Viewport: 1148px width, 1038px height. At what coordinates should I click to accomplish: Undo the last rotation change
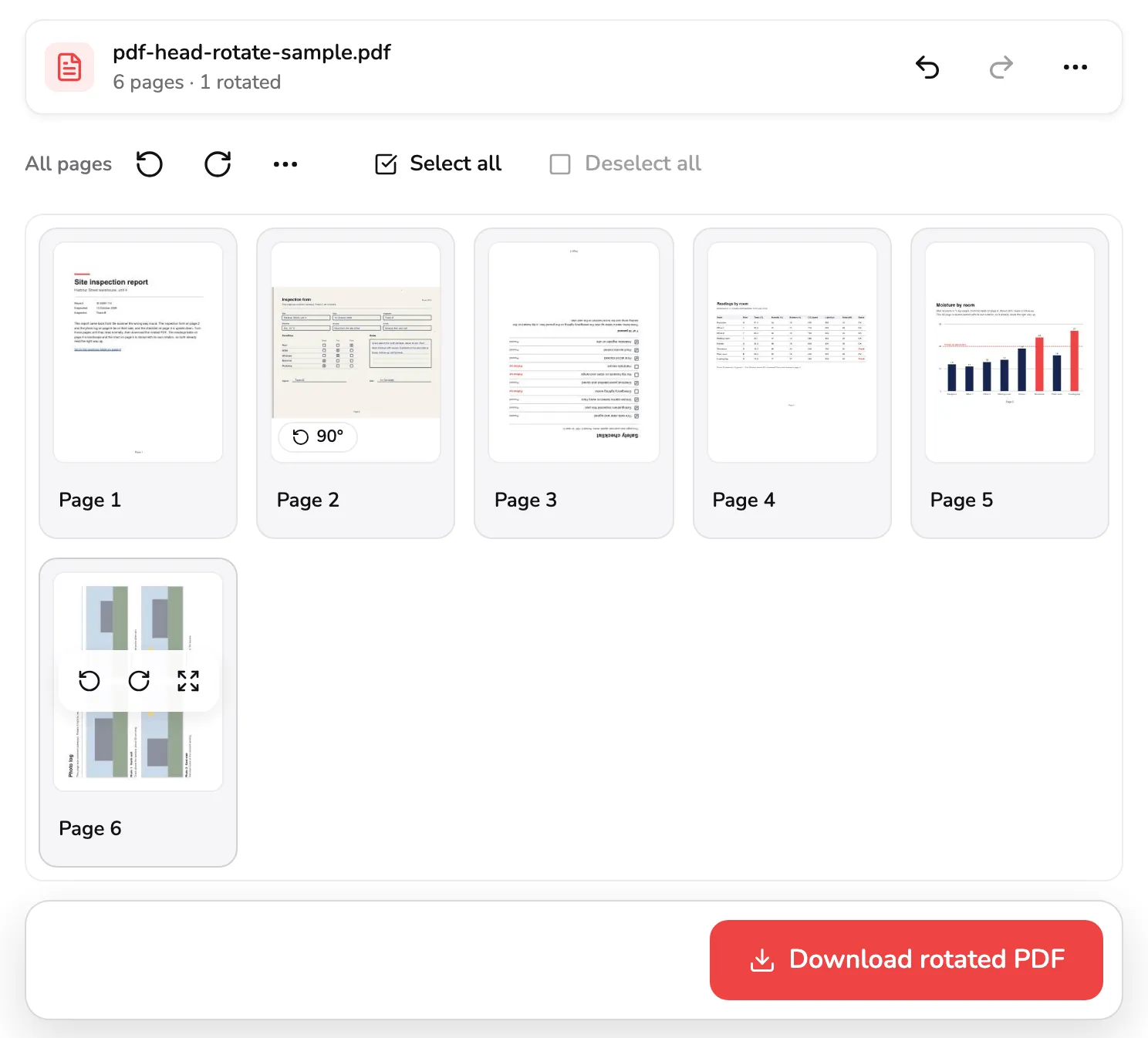[927, 68]
